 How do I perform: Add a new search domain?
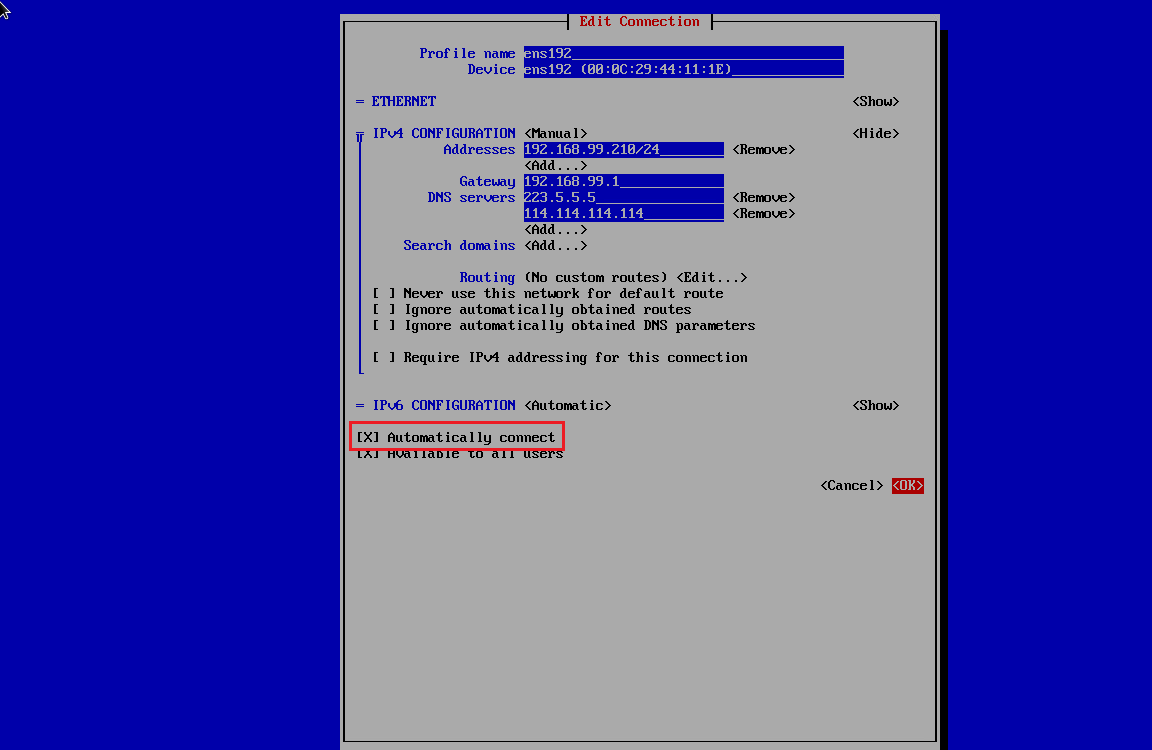(x=555, y=245)
